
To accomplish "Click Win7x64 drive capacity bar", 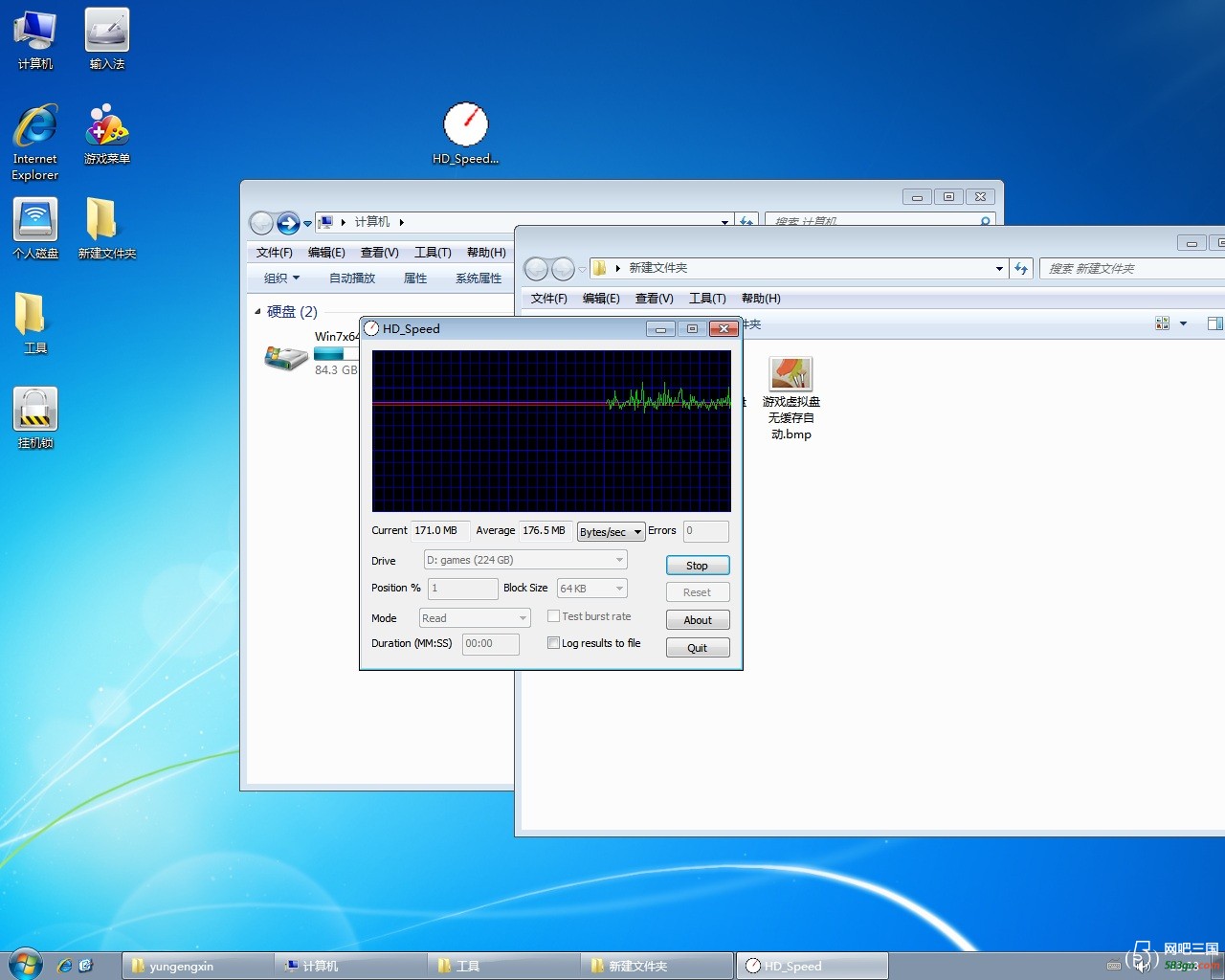I will 336,353.
